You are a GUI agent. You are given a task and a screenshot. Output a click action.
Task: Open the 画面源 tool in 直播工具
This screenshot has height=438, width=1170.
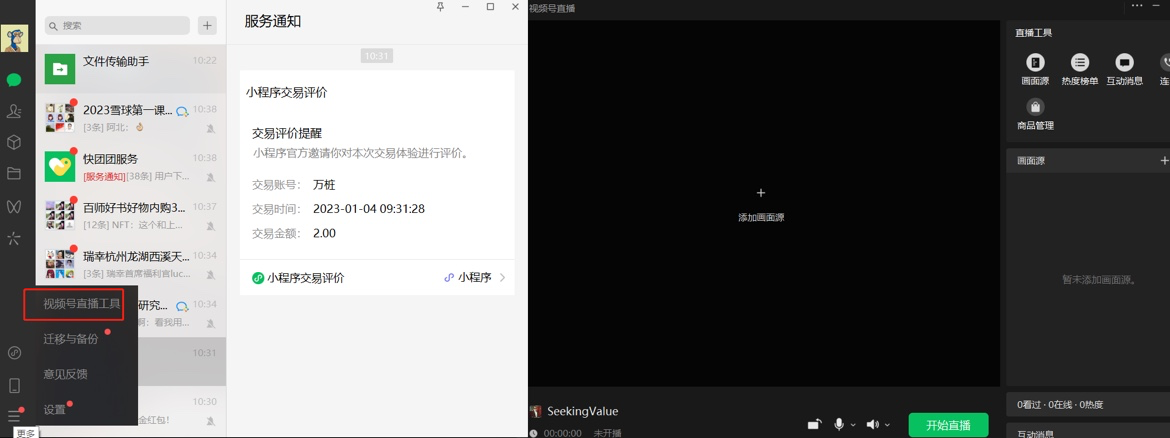click(1035, 69)
